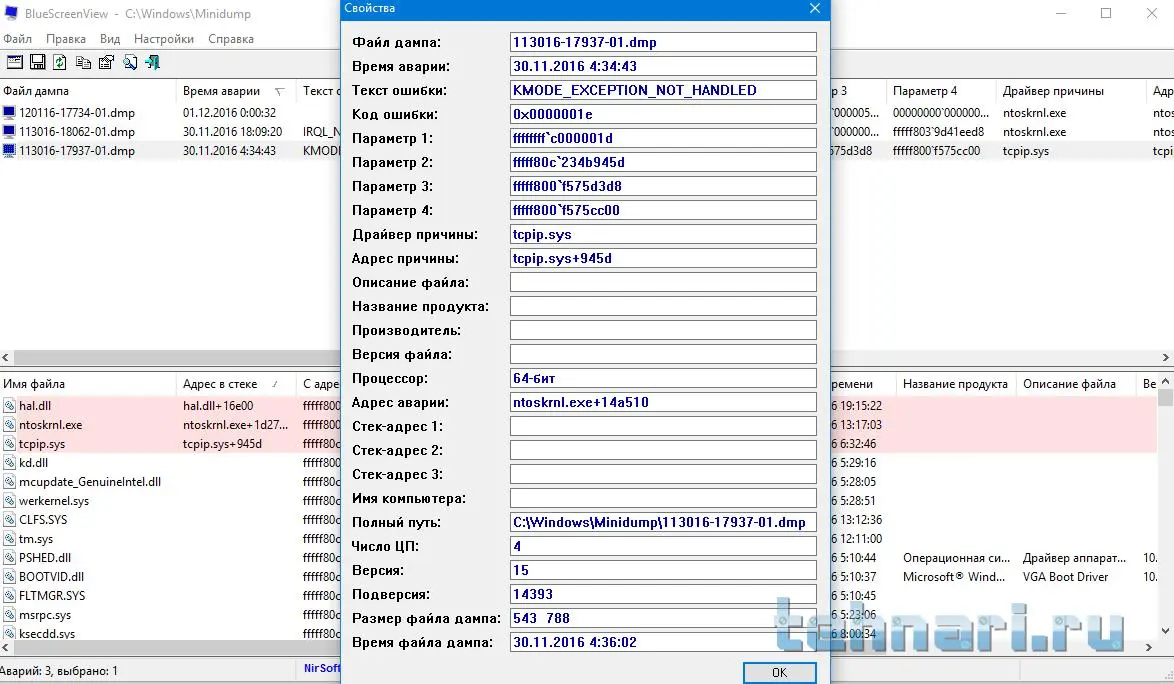Click the file icon next to ntoskrnl.exe row
The width and height of the screenshot is (1174, 684).
tap(9, 424)
